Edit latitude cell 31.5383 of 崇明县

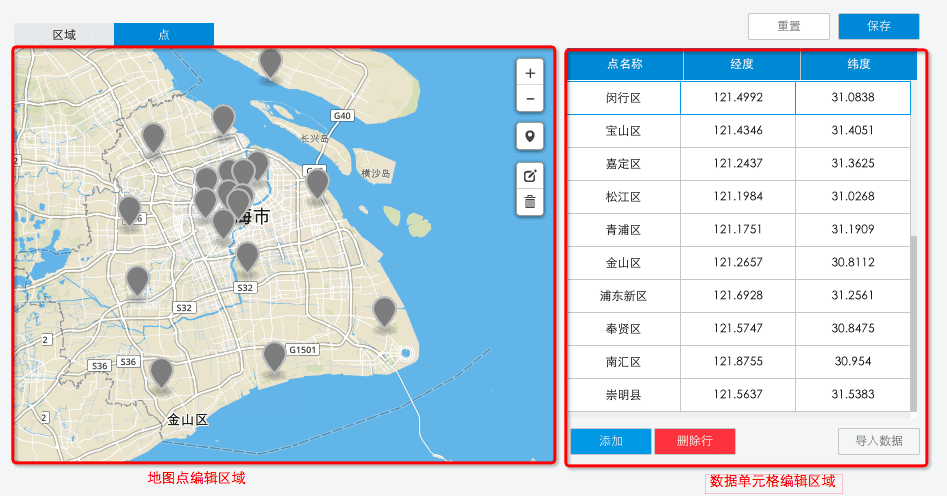tap(853, 395)
